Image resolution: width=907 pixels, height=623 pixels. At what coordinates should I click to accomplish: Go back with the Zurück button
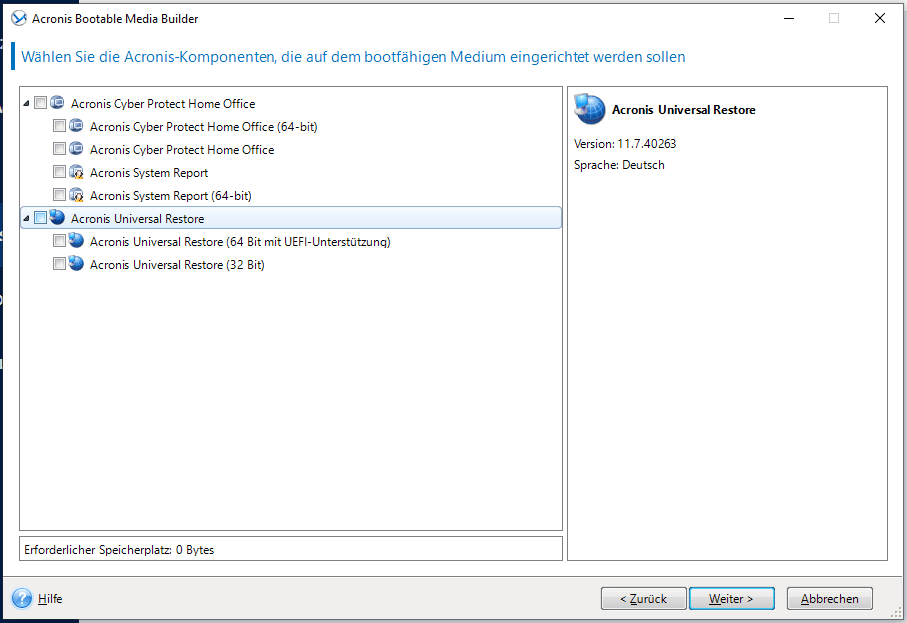[x=643, y=599]
